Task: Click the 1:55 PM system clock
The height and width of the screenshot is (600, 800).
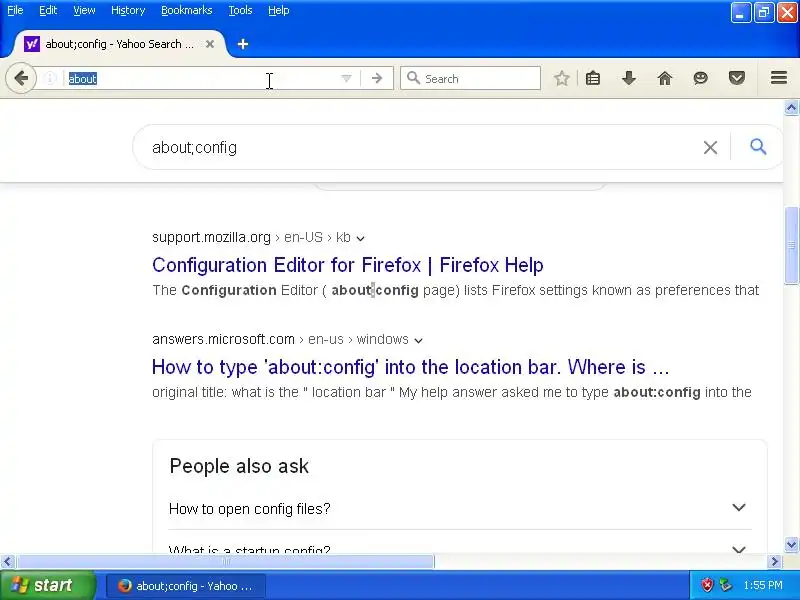Action: [763, 585]
